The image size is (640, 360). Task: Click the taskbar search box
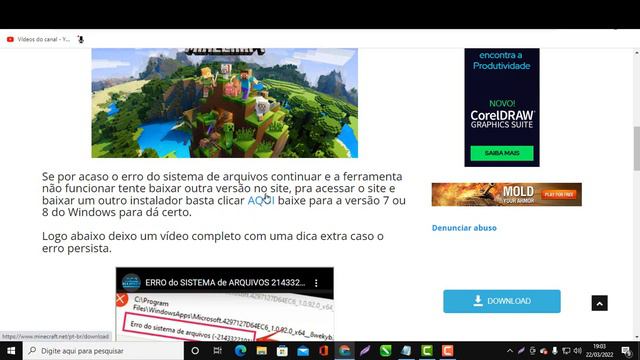pyautogui.click(x=103, y=351)
